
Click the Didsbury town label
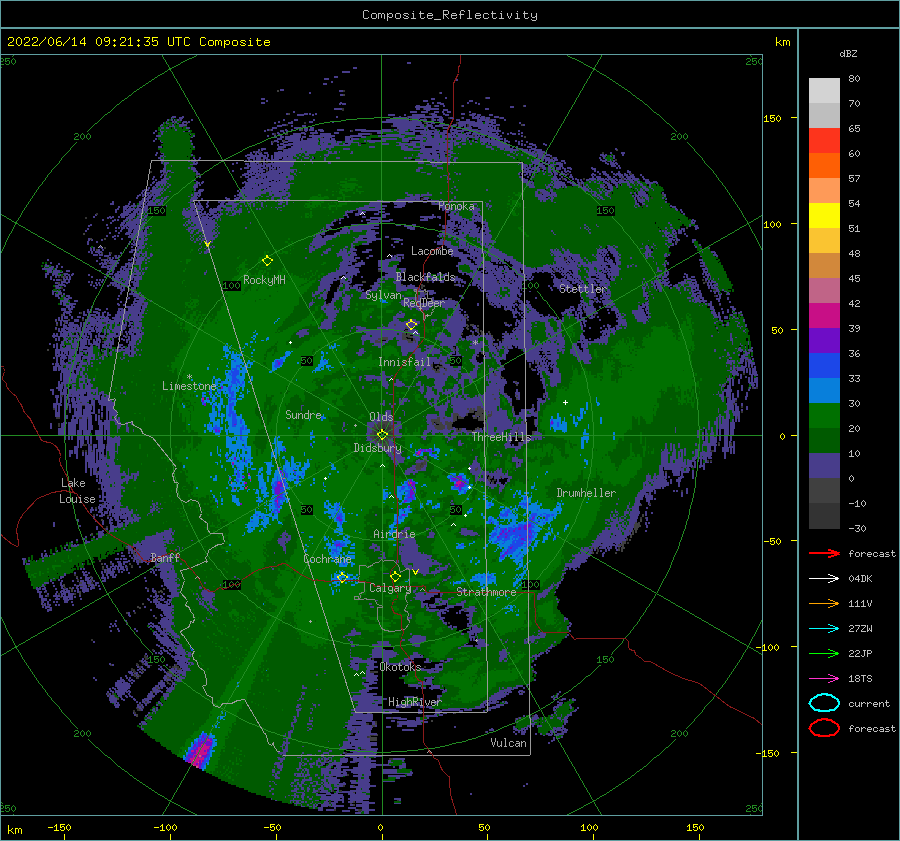click(377, 448)
